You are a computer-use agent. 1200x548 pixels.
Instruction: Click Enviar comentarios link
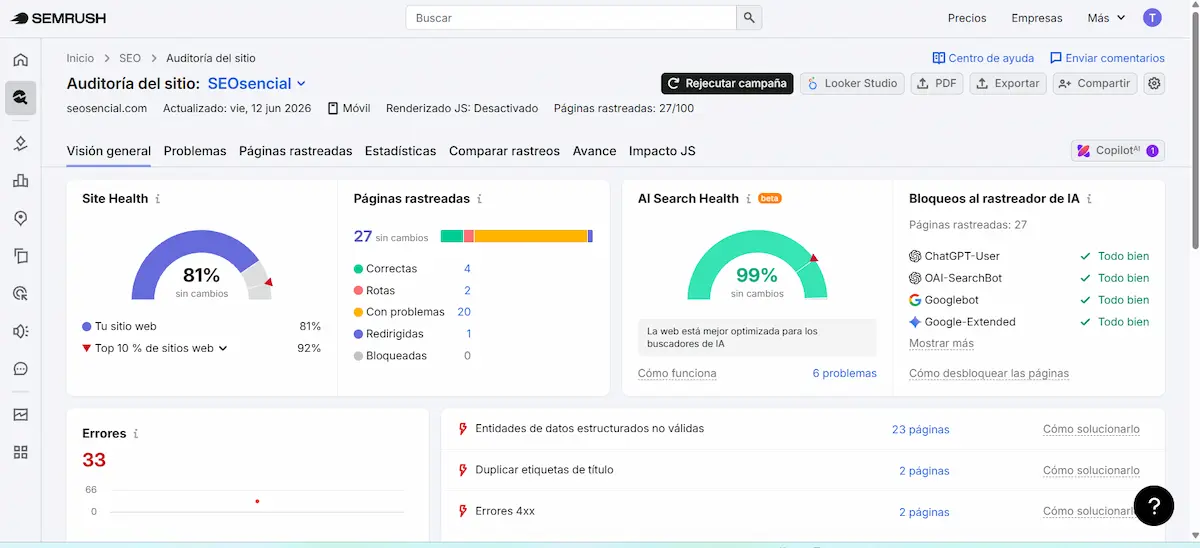click(x=1107, y=58)
